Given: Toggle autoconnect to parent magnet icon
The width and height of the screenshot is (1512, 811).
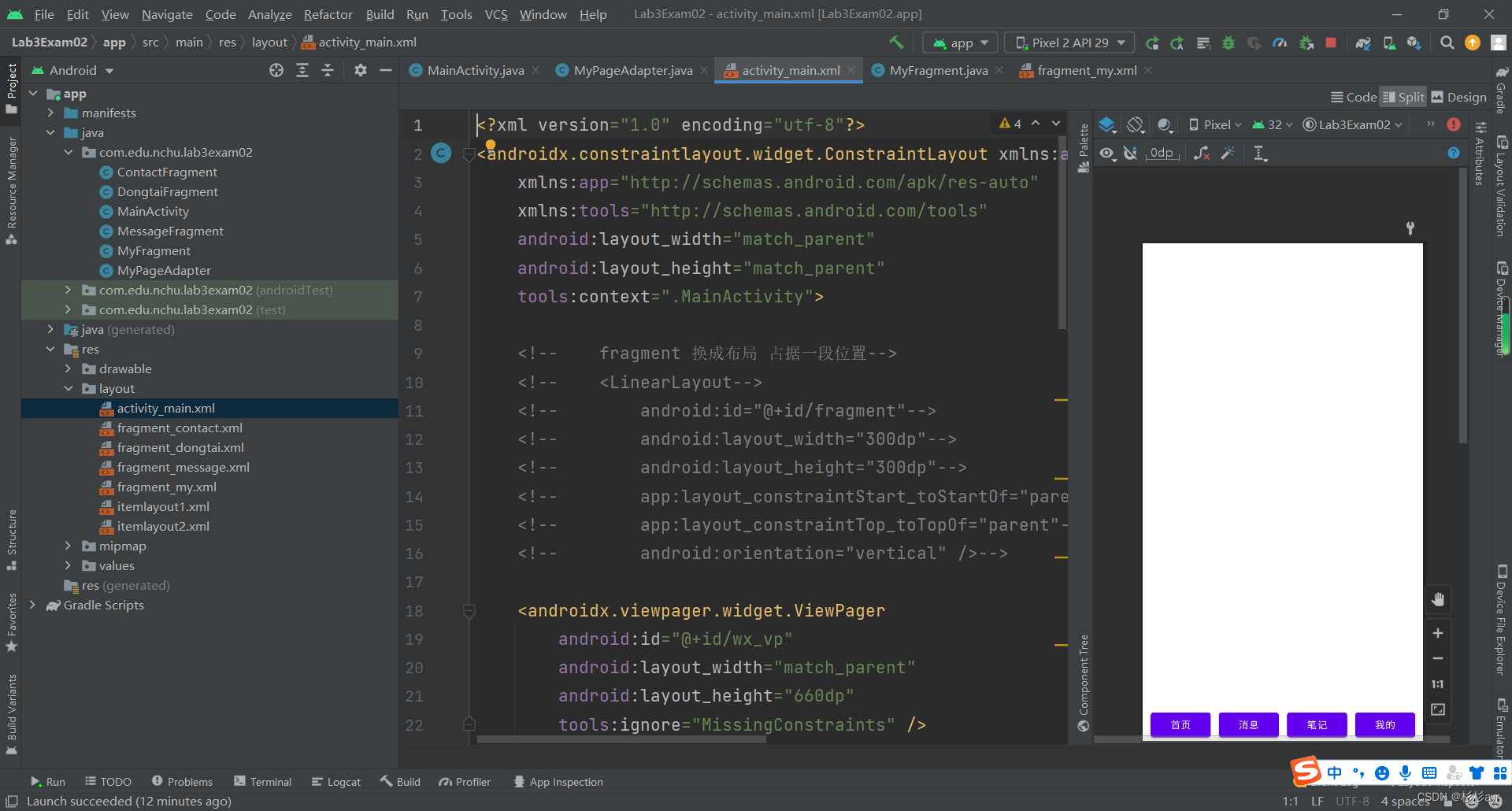Looking at the screenshot, I should pos(1131,154).
